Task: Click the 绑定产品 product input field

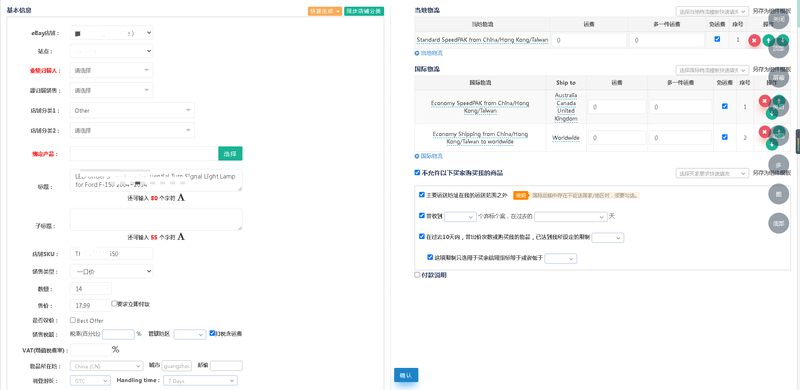Action: click(x=144, y=154)
